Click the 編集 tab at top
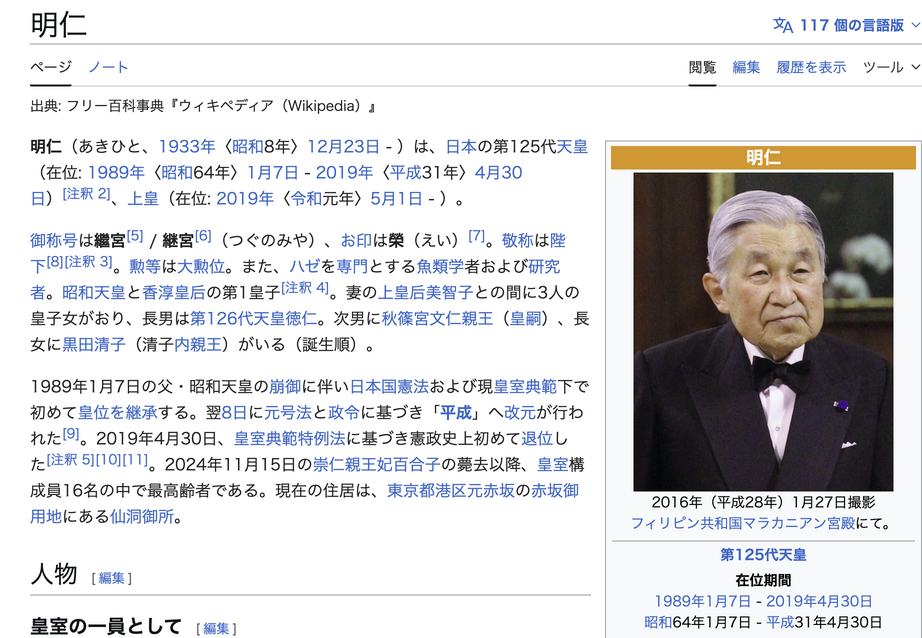 tap(746, 67)
